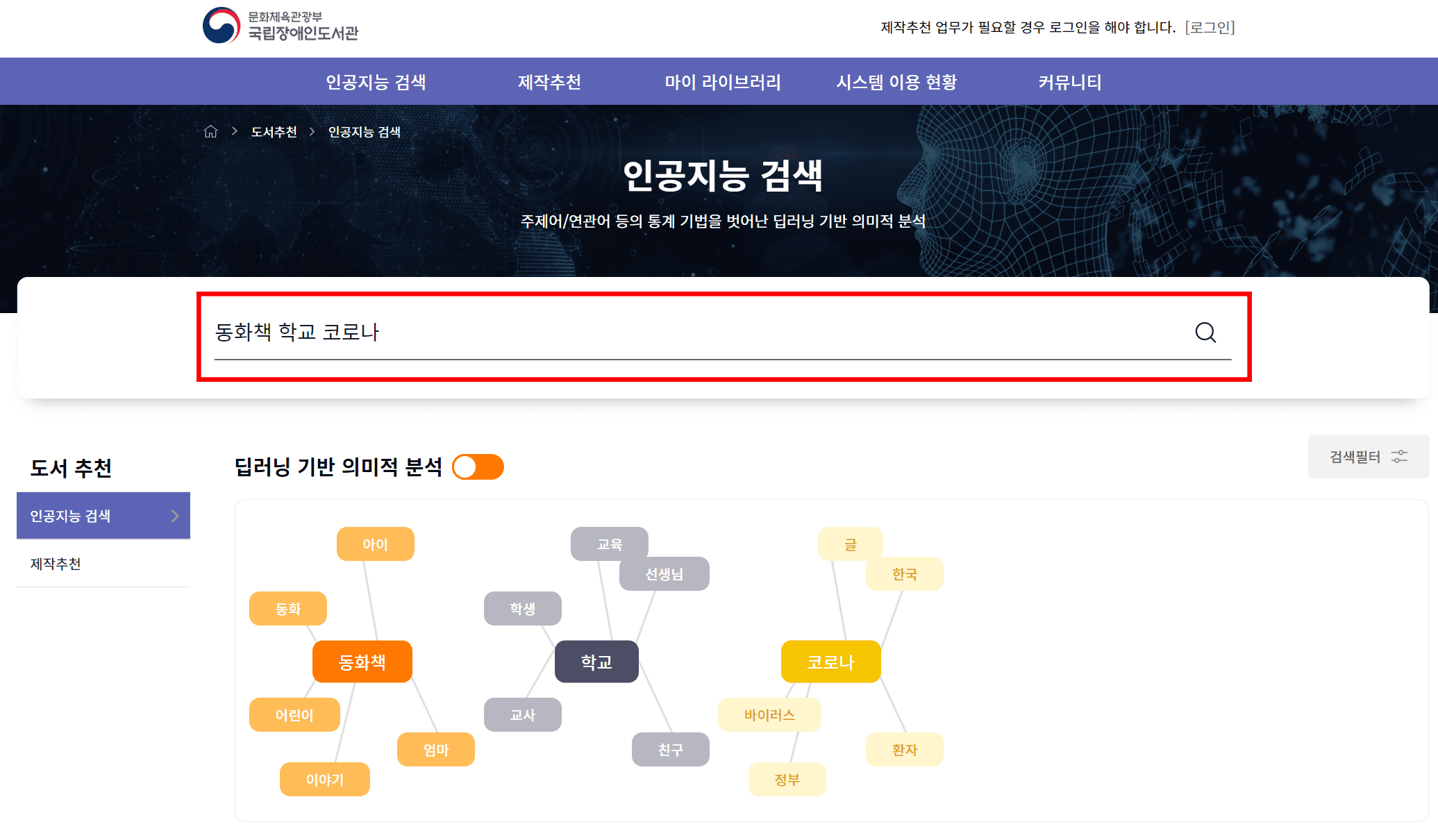Image resolution: width=1438 pixels, height=840 pixels.
Task: Click the 친구 related keyword tag
Action: click(x=671, y=749)
